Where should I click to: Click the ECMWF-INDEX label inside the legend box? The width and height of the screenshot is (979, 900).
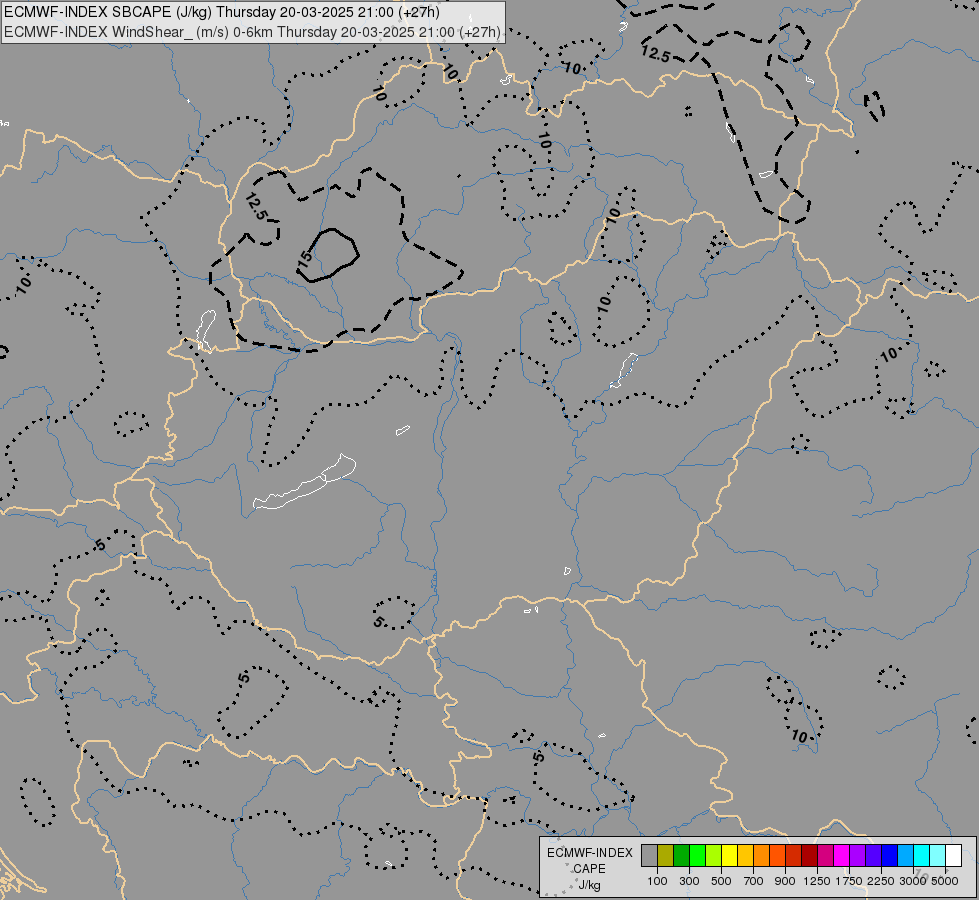[x=590, y=853]
